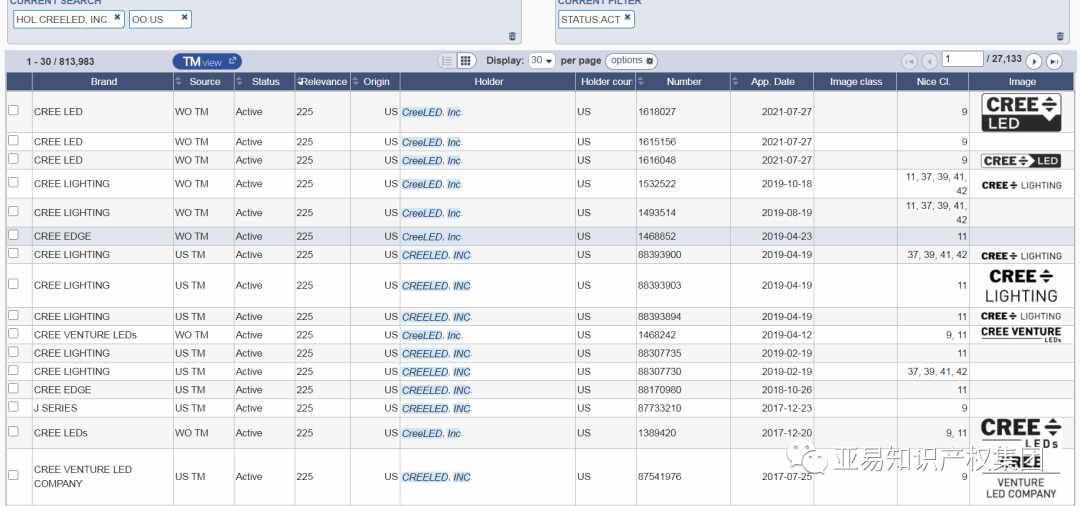The width and height of the screenshot is (1080, 506).
Task: Click the Image column header
Action: (x=1021, y=82)
